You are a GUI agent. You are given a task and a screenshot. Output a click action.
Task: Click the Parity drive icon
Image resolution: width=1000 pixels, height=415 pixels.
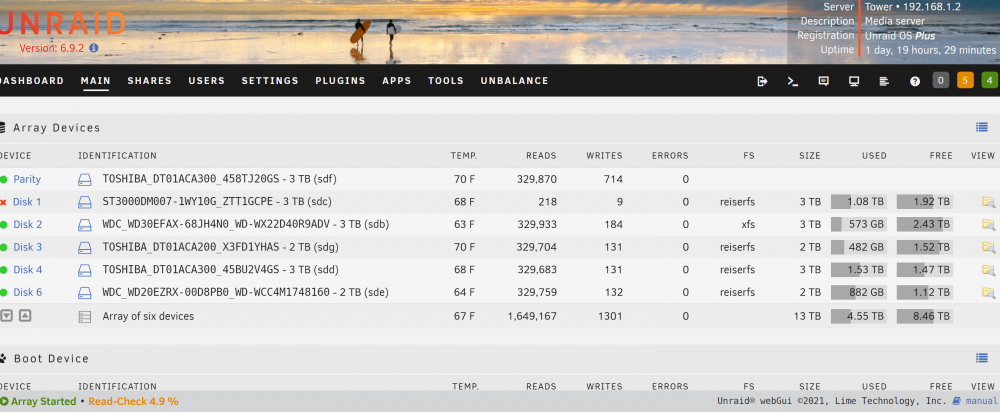pos(85,179)
